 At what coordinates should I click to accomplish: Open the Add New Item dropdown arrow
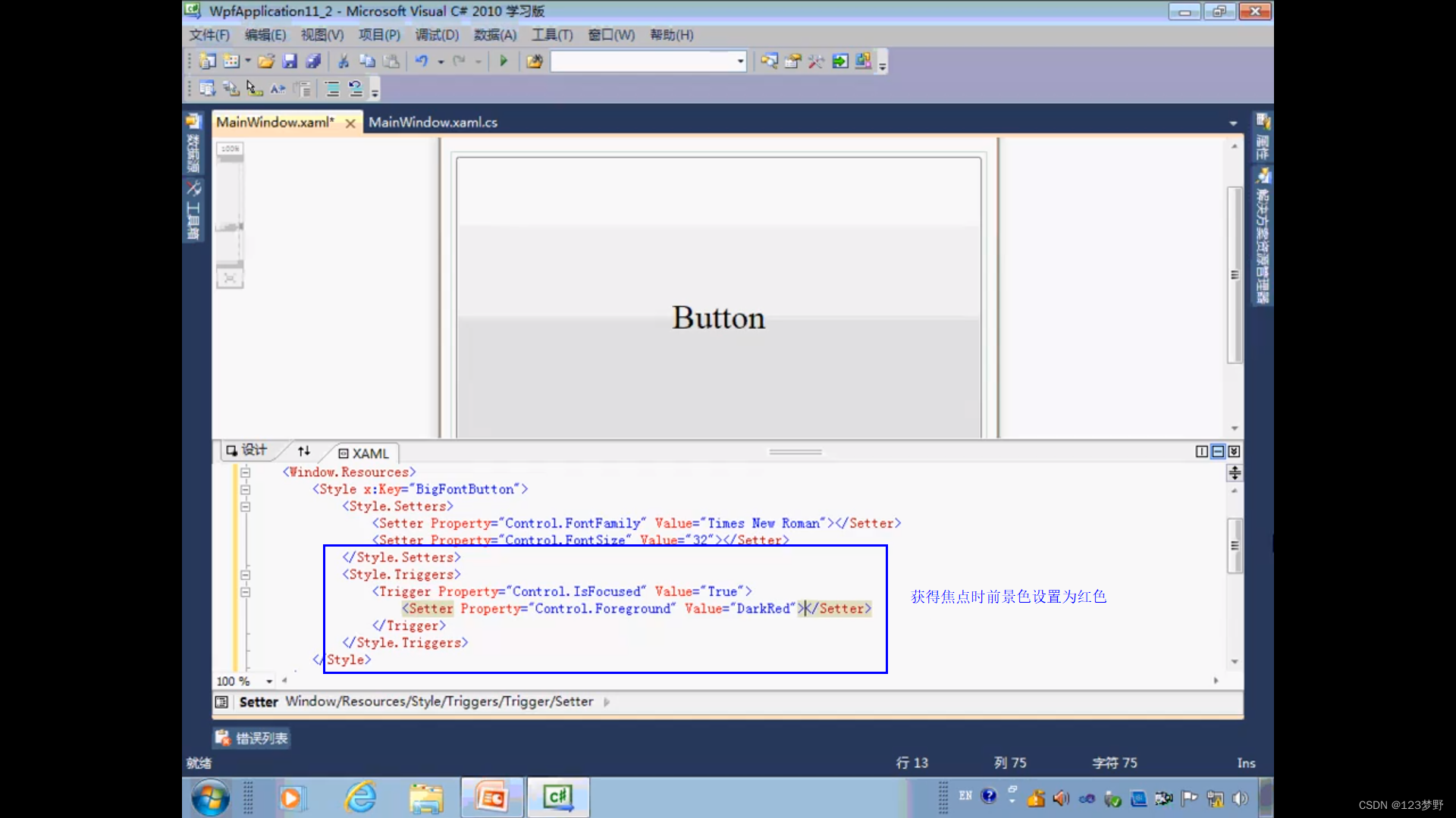point(248,61)
